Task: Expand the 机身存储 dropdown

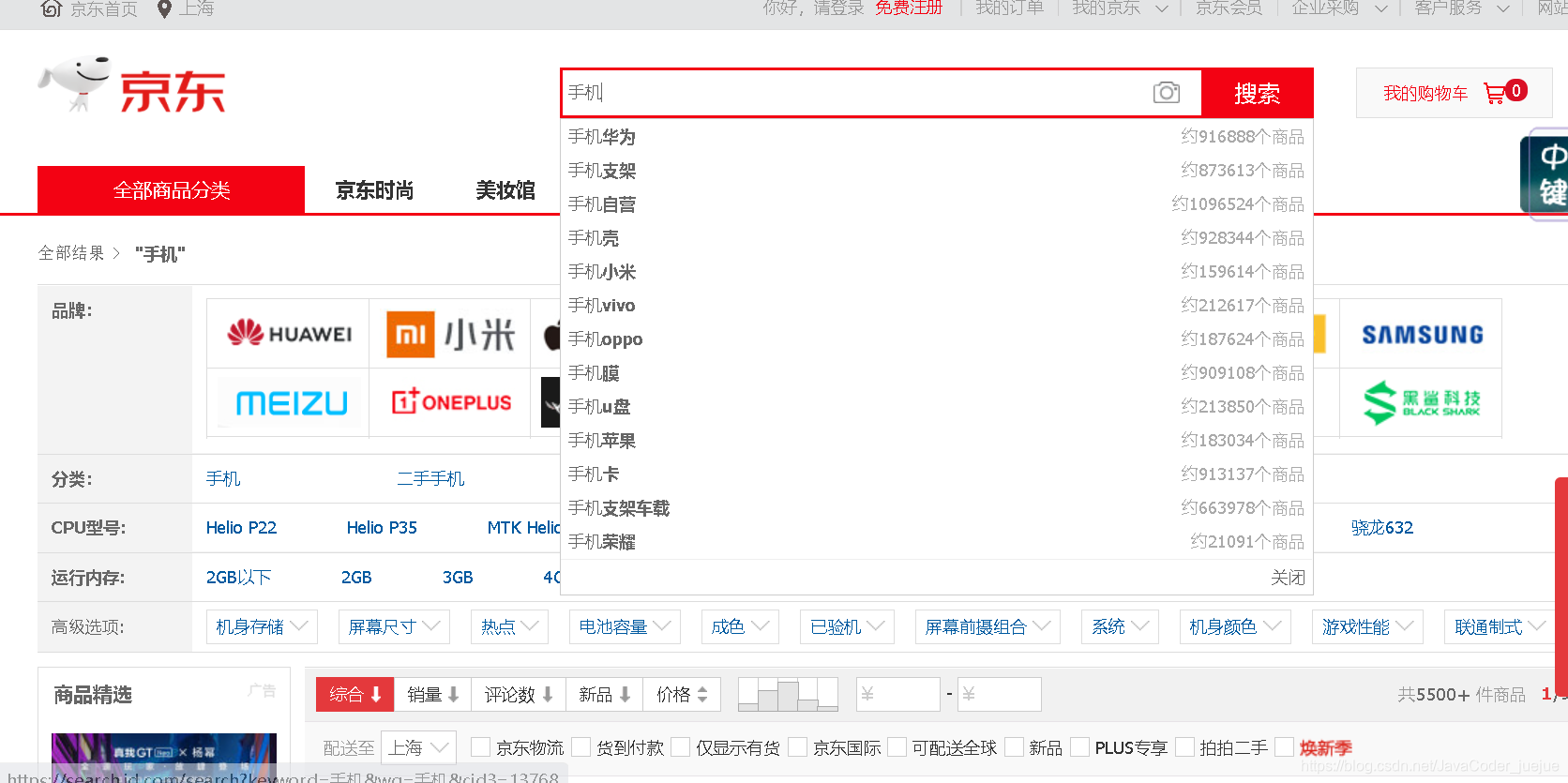Action: pyautogui.click(x=262, y=626)
